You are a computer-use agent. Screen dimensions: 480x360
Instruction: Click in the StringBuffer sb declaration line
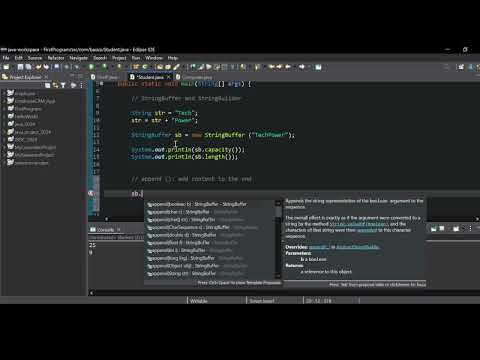213,135
